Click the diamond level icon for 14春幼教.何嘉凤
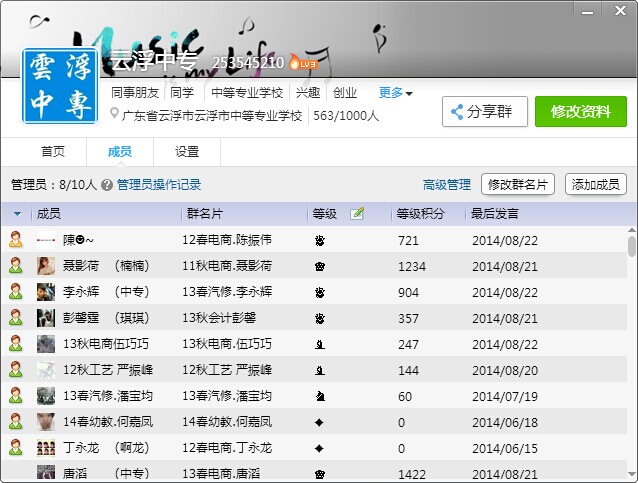The height and width of the screenshot is (483, 638). 319,422
